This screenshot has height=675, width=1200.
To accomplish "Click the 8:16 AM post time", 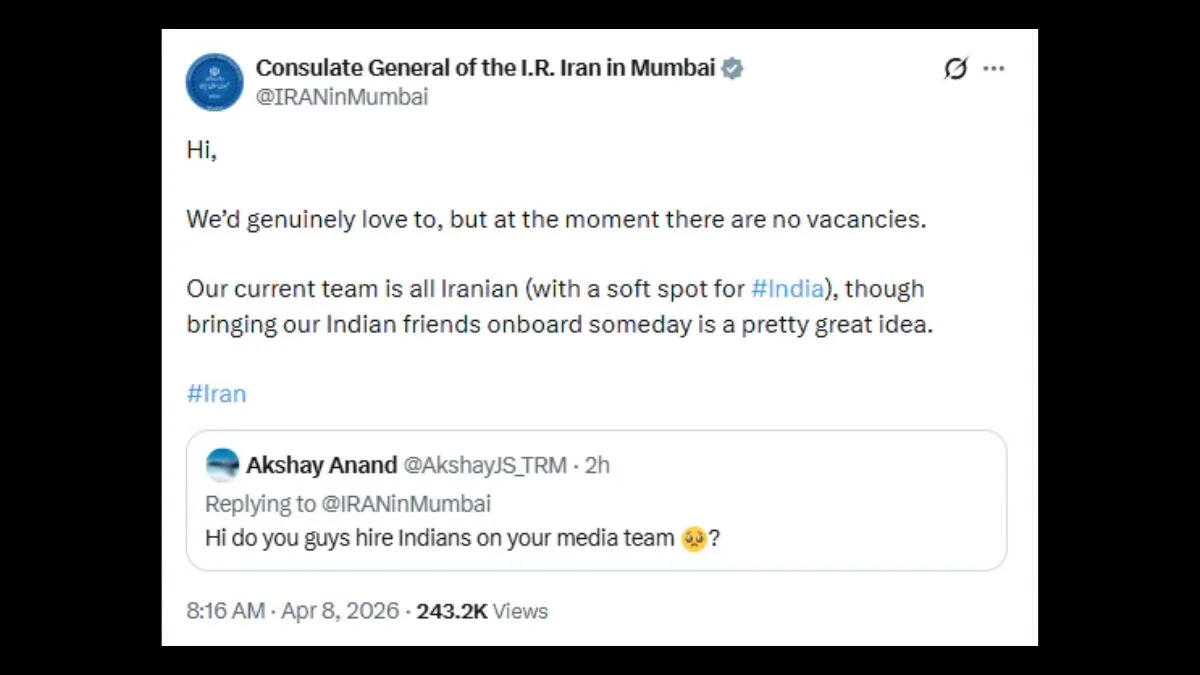I will (226, 611).
